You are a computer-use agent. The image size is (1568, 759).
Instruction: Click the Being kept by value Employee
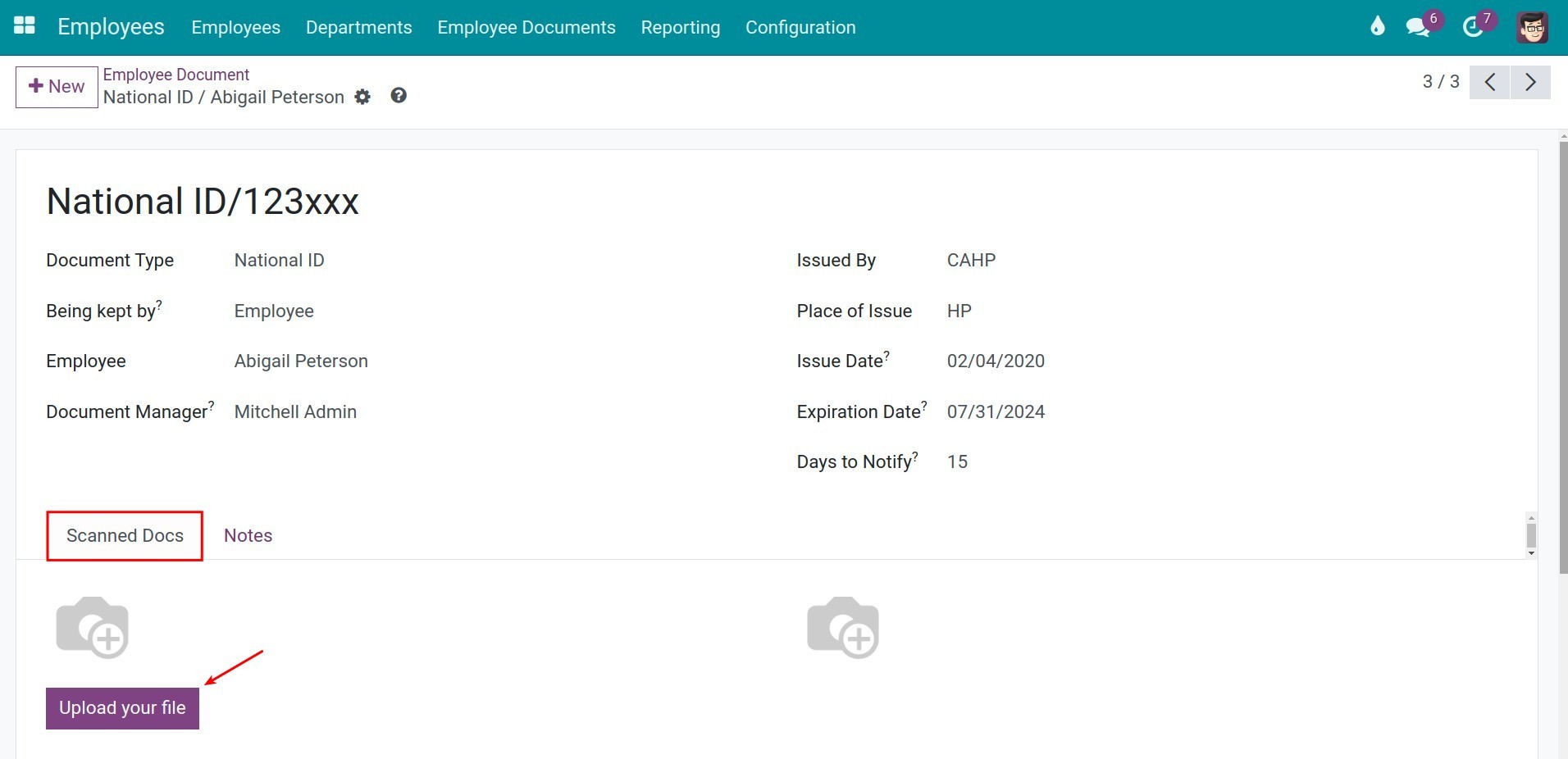[274, 311]
